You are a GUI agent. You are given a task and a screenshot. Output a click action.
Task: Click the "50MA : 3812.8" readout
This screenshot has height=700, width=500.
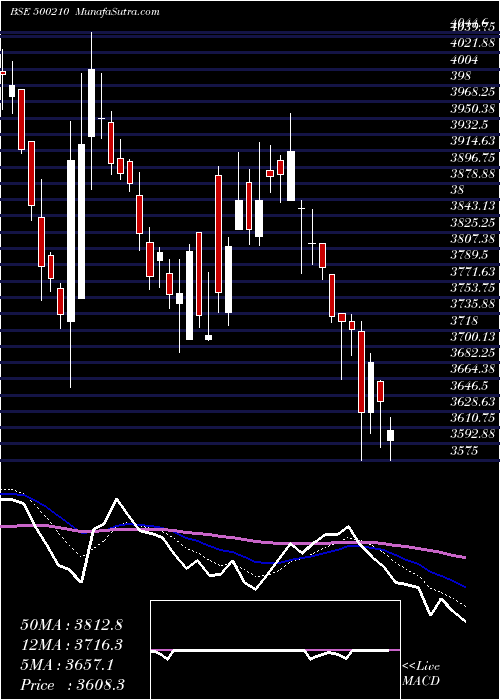(x=72, y=625)
